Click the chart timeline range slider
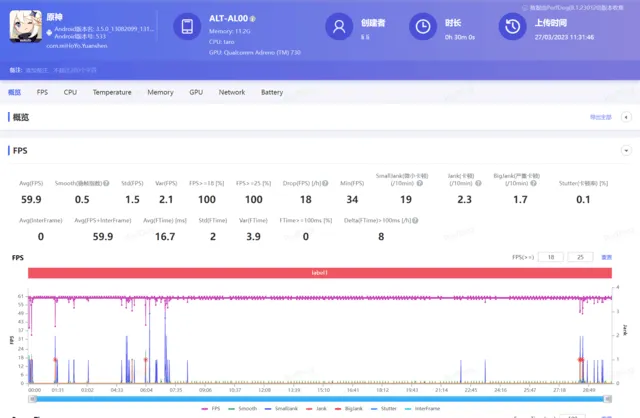The image size is (640, 418). click(x=318, y=397)
